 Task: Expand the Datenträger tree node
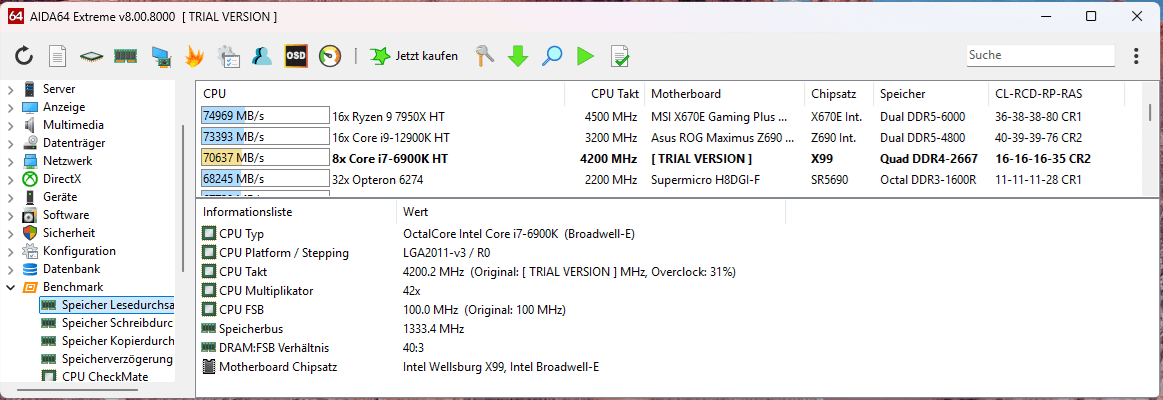(11, 143)
